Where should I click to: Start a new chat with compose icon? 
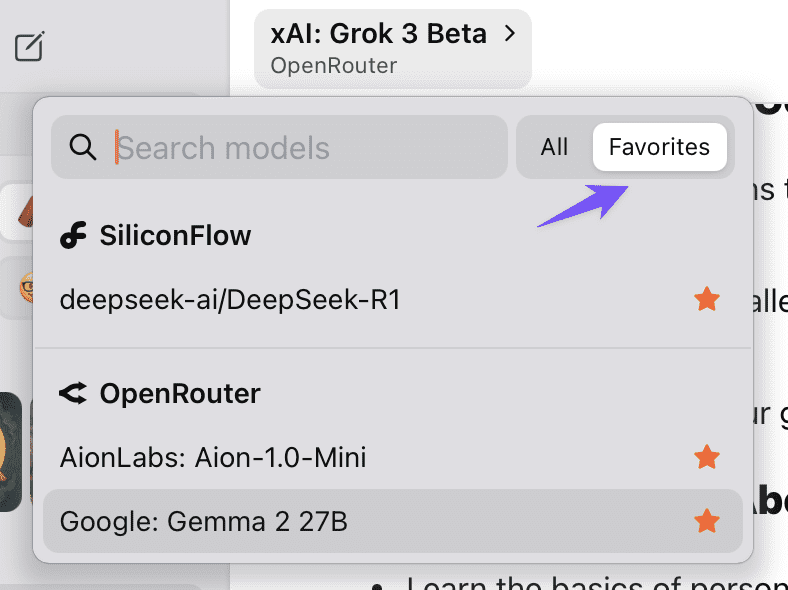pyautogui.click(x=29, y=46)
